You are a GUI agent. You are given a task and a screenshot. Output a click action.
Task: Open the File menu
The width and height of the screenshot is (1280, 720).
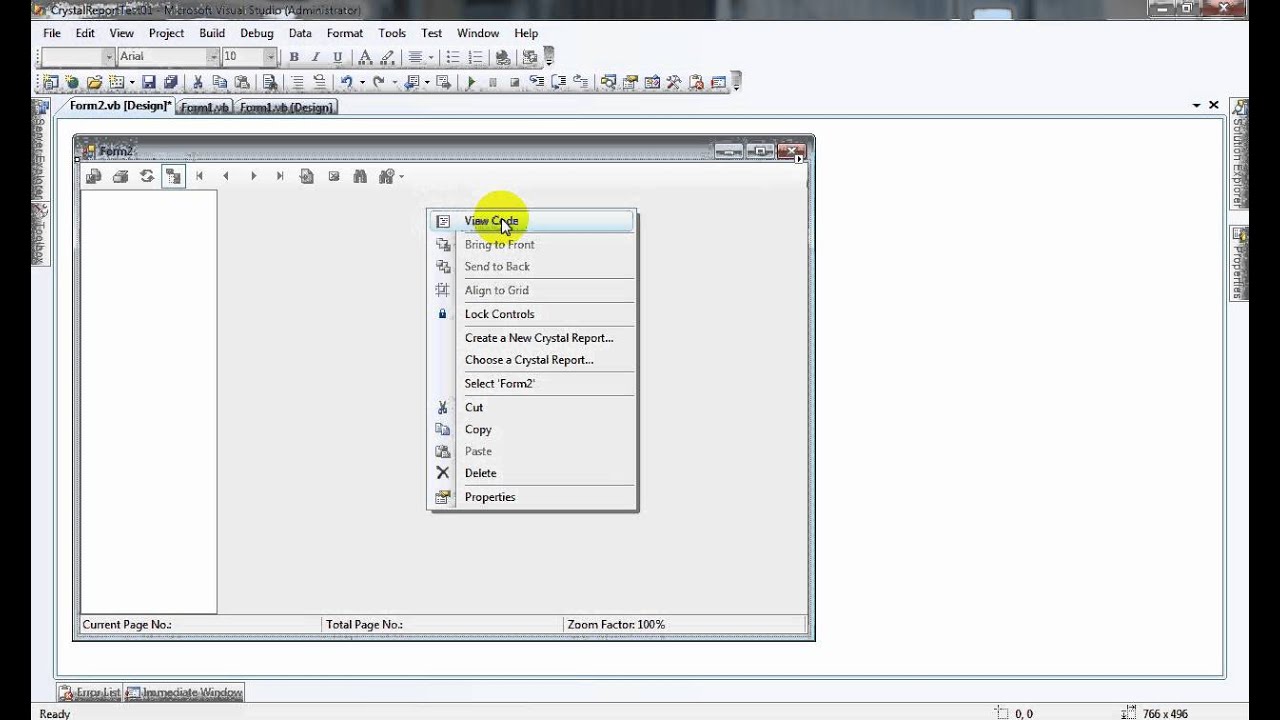(x=52, y=33)
